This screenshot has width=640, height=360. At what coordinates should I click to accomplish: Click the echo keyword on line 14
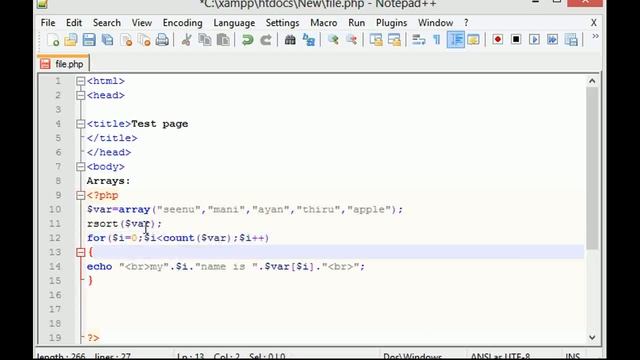[x=99, y=267]
